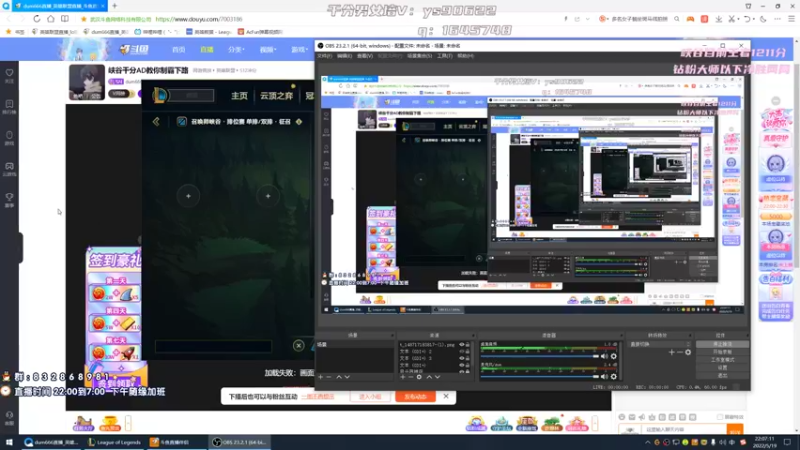Open second mixer channel settings gear
The width and height of the screenshot is (800, 450).
(614, 377)
